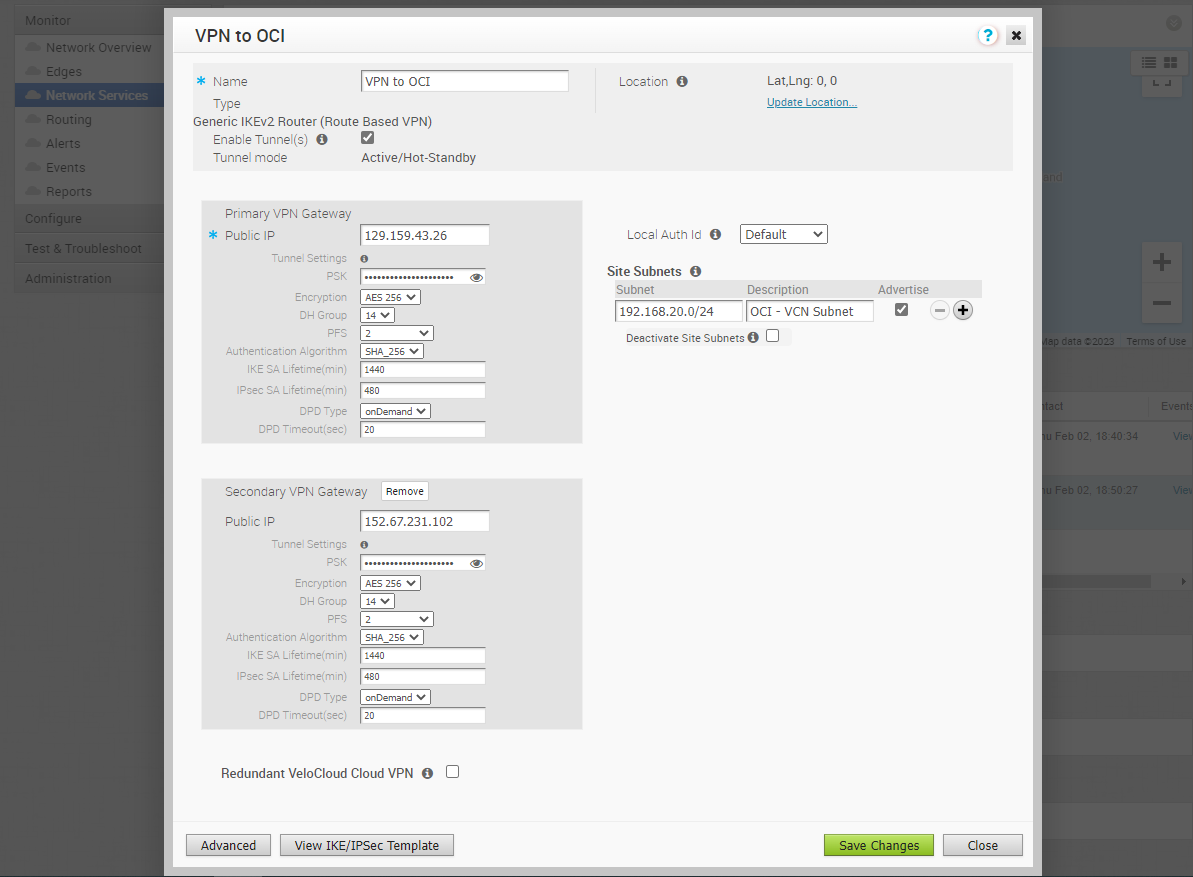Open the primary gateway DH Group dropdown
Viewport: 1193px width, 877px height.
point(377,316)
